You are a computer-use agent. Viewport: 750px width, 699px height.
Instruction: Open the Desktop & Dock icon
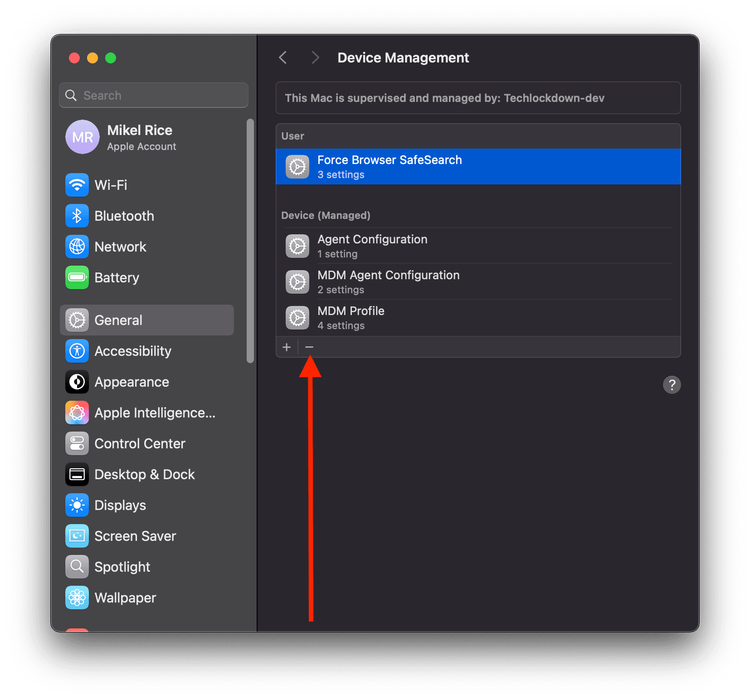click(x=77, y=475)
